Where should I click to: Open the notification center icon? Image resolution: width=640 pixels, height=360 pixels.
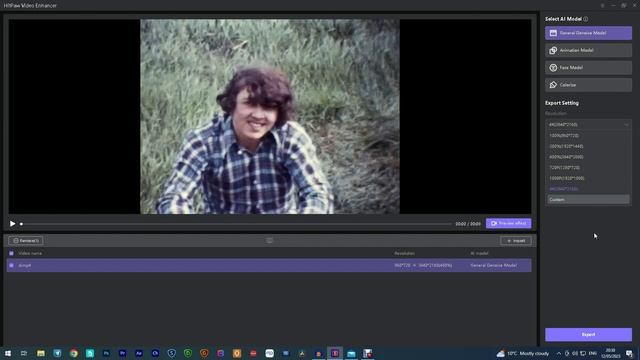pyautogui.click(x=629, y=353)
